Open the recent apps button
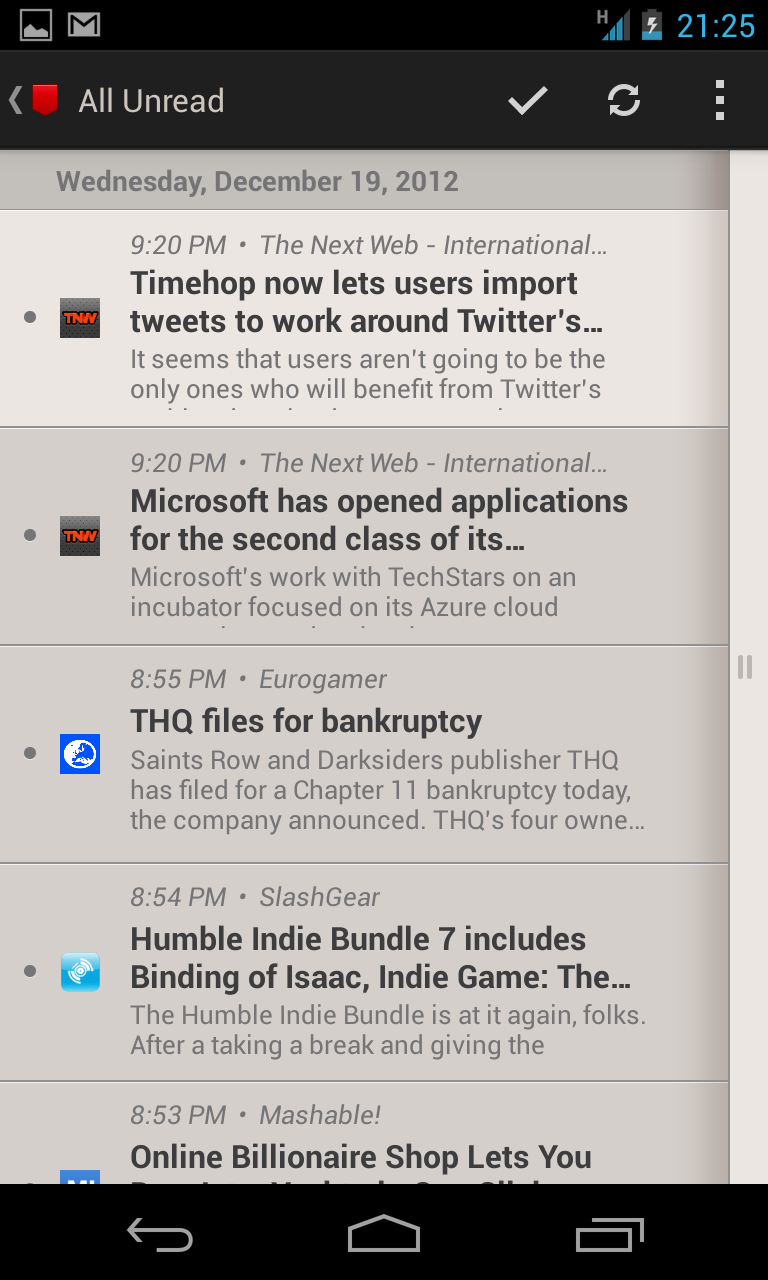Screen dimensions: 768x1280 click(610, 1235)
